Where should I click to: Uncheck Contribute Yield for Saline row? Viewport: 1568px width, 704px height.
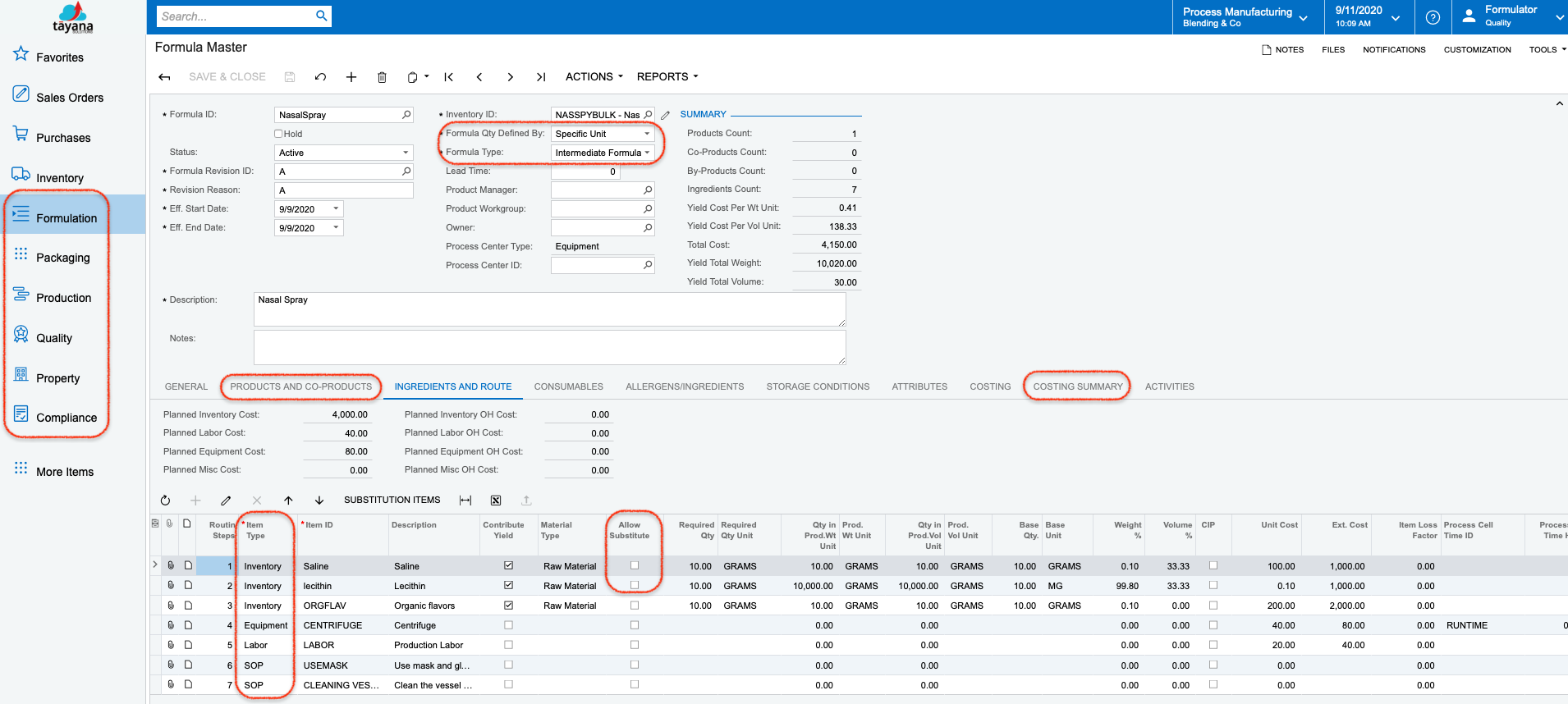(x=508, y=565)
